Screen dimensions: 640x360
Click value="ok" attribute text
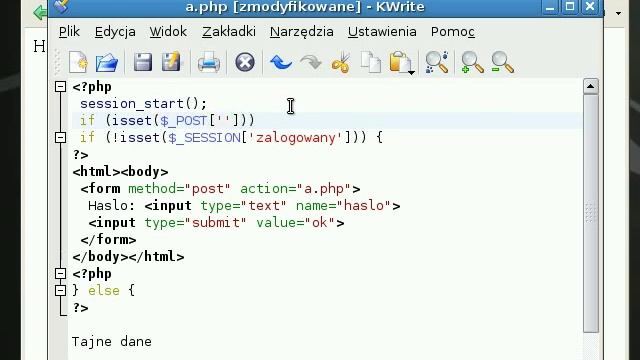tap(296, 223)
